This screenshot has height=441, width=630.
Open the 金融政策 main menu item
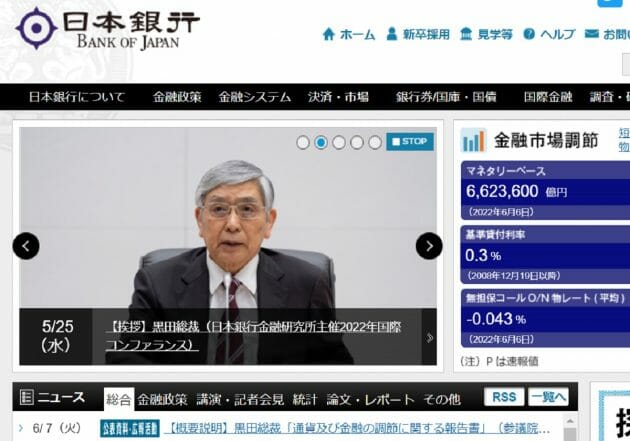click(x=177, y=97)
